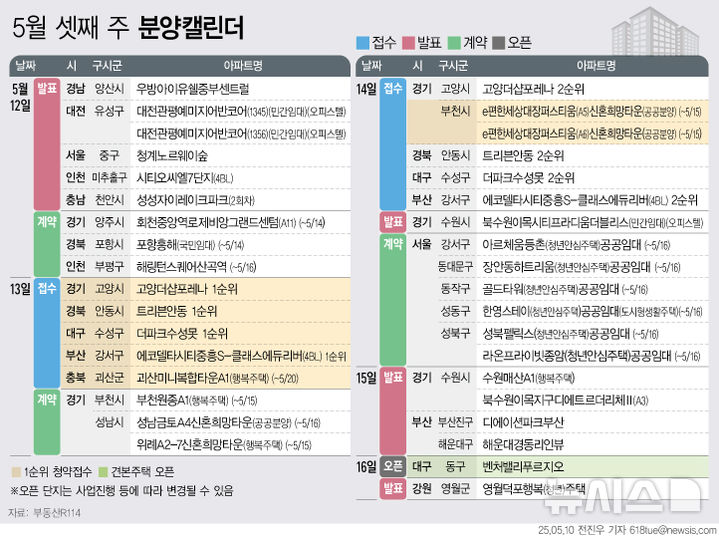Select the 고양더샵포레나 1순위 row

186,288
